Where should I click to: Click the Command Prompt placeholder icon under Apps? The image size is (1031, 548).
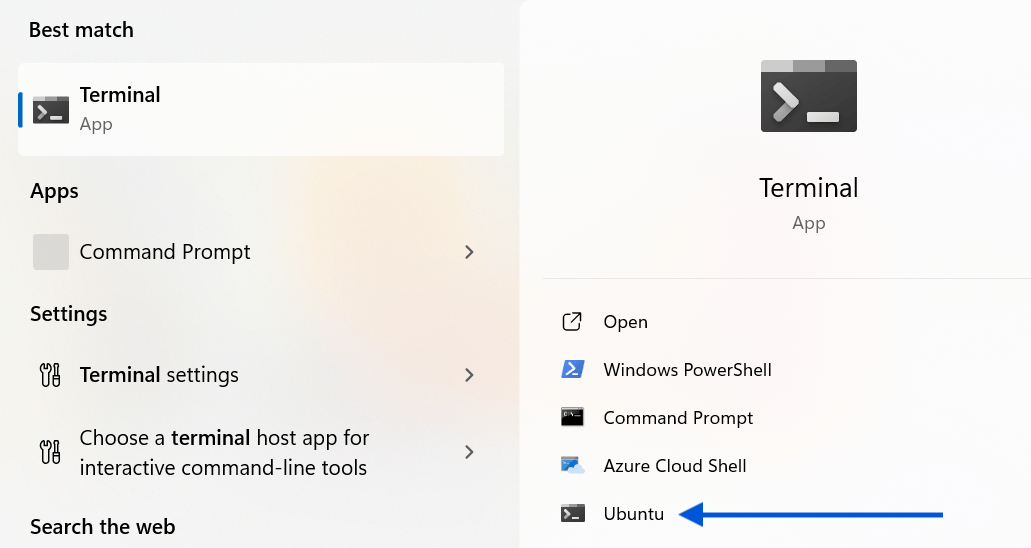[x=51, y=252]
